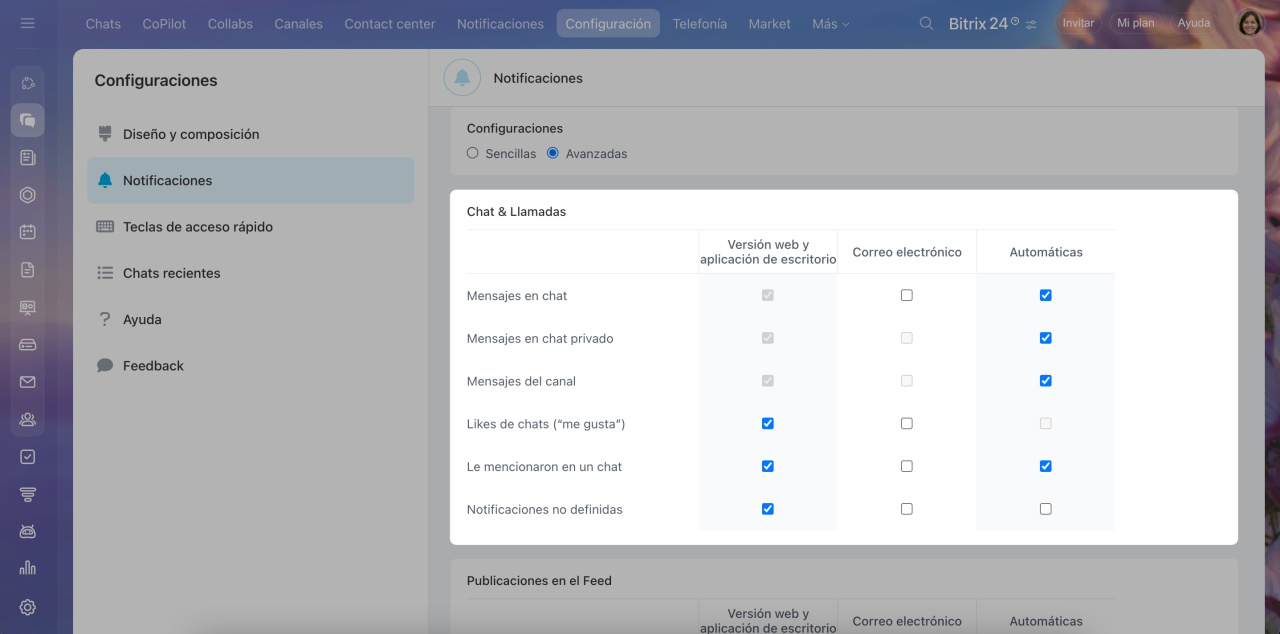Toggle Correo electrónico for Notificaciones no definidas
1280x634 pixels.
[906, 509]
